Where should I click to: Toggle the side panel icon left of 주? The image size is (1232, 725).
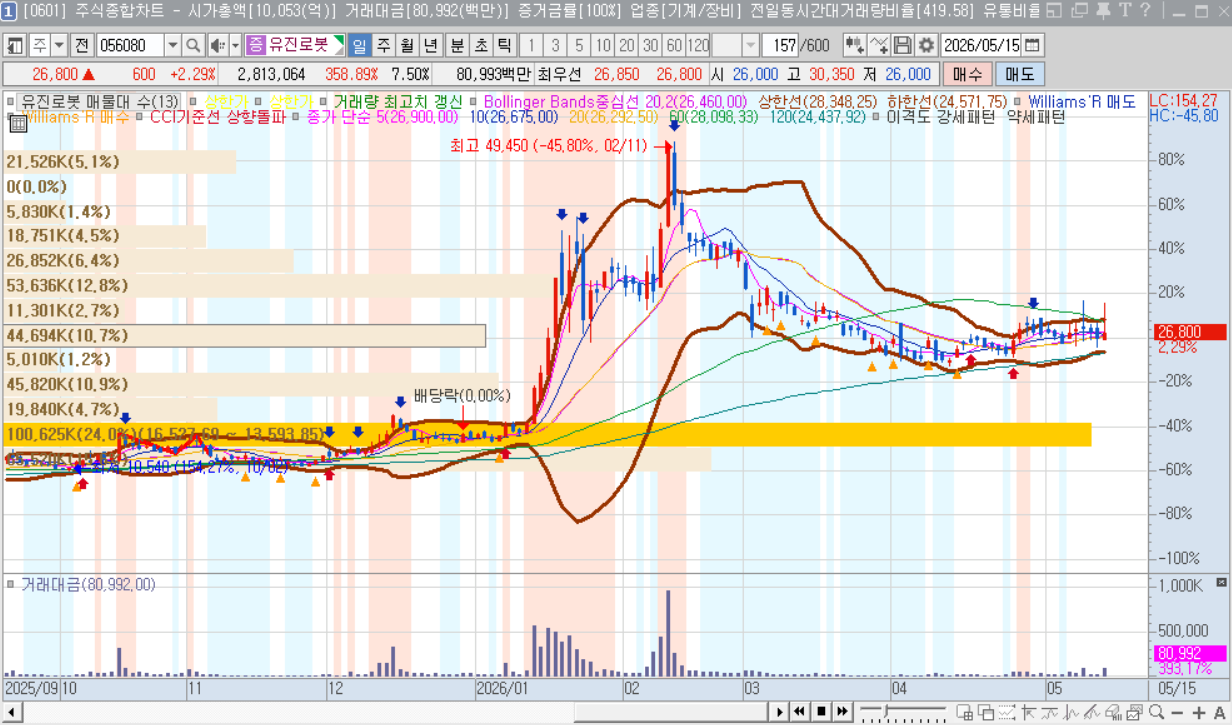pyautogui.click(x=16, y=46)
